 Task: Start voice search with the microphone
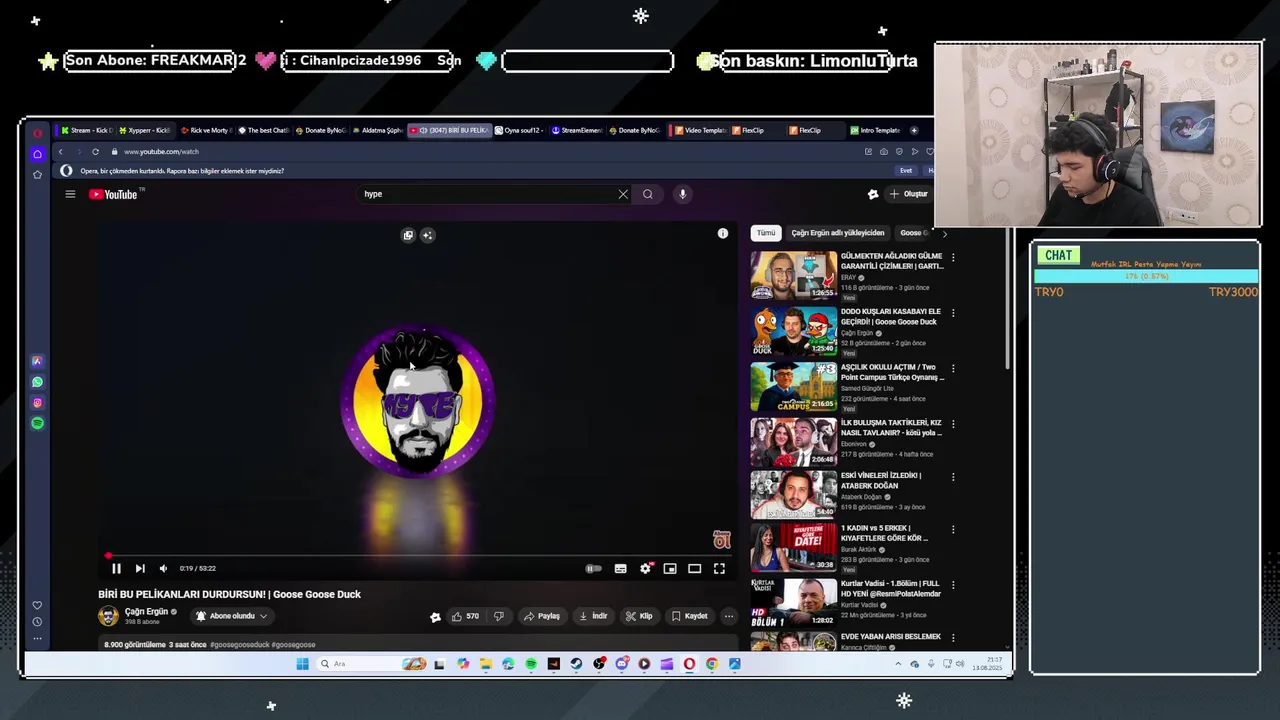coord(682,194)
